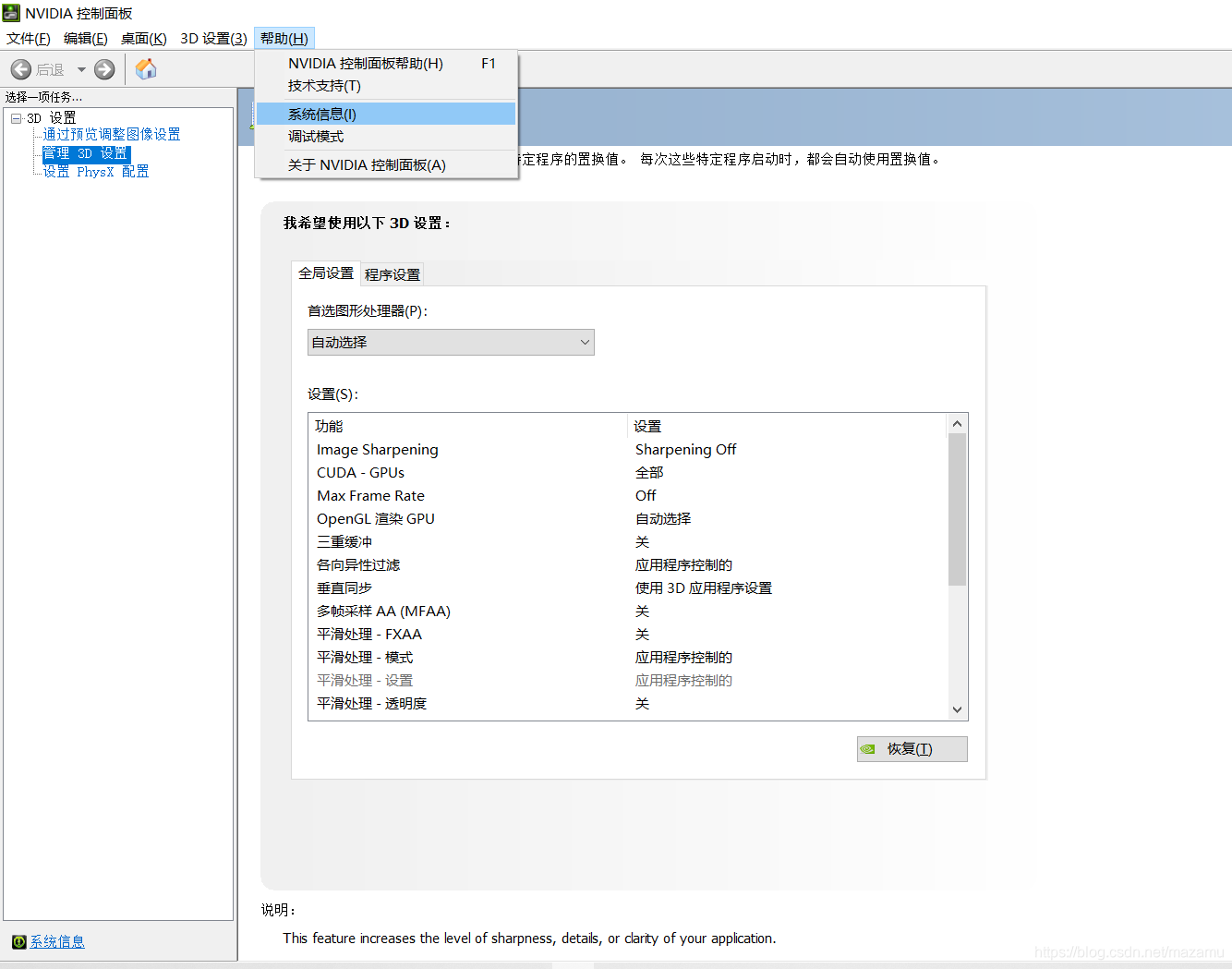Open the back history dropdown arrow
This screenshot has width=1232, height=969.
point(81,69)
